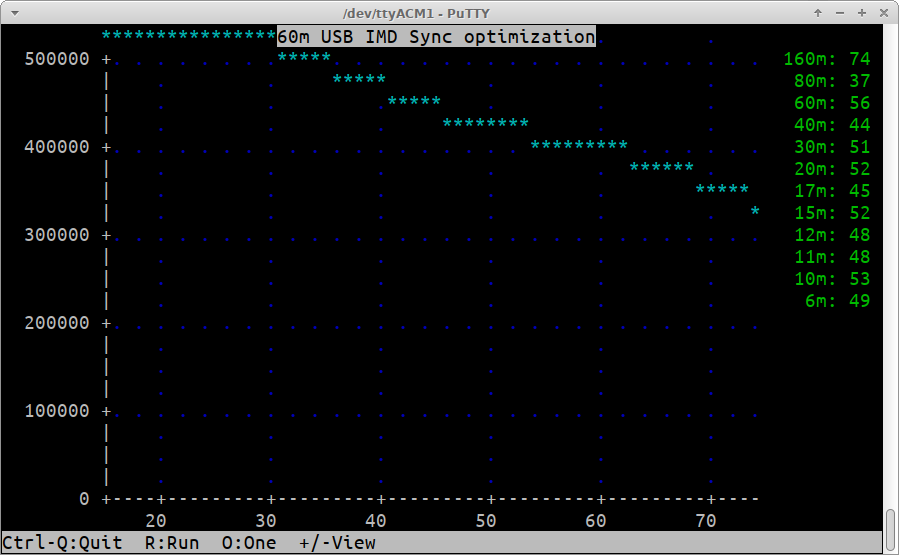The height and width of the screenshot is (555, 899).
Task: Select the 40m: 44 band entry
Action: (832, 125)
